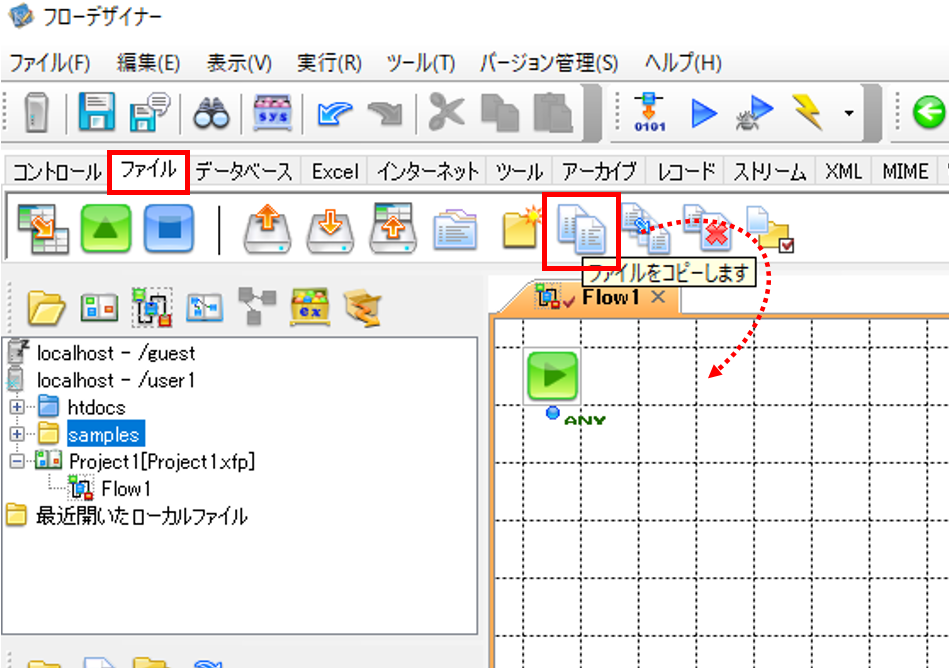Click the debug run bug icon

(x=754, y=113)
